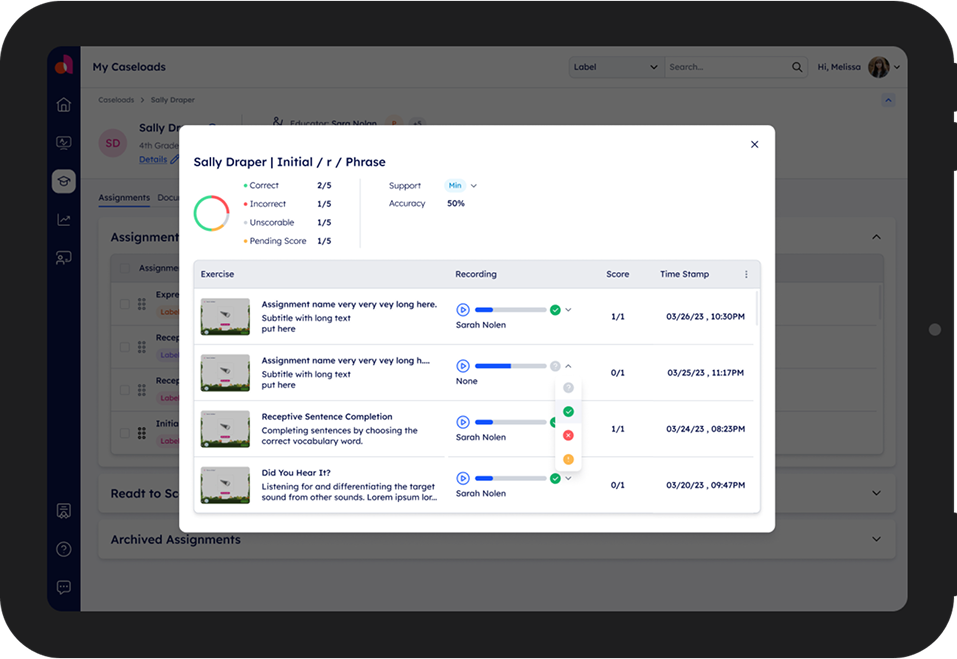Collapse score dropdown on second recording
Screen dimensions: 957x659
click(x=568, y=367)
